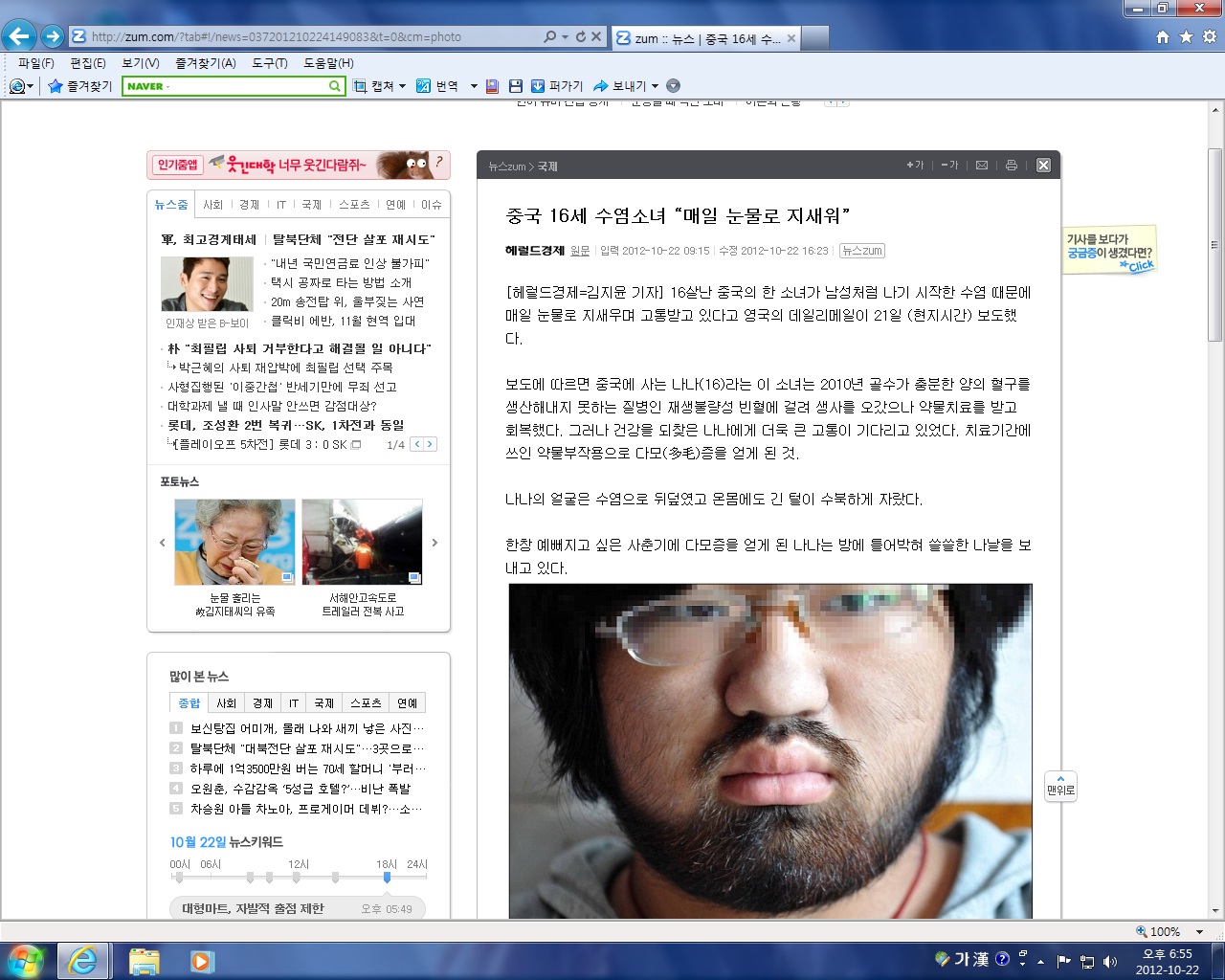Open the Favorites star icon at top right
1225x980 pixels.
tap(1186, 37)
